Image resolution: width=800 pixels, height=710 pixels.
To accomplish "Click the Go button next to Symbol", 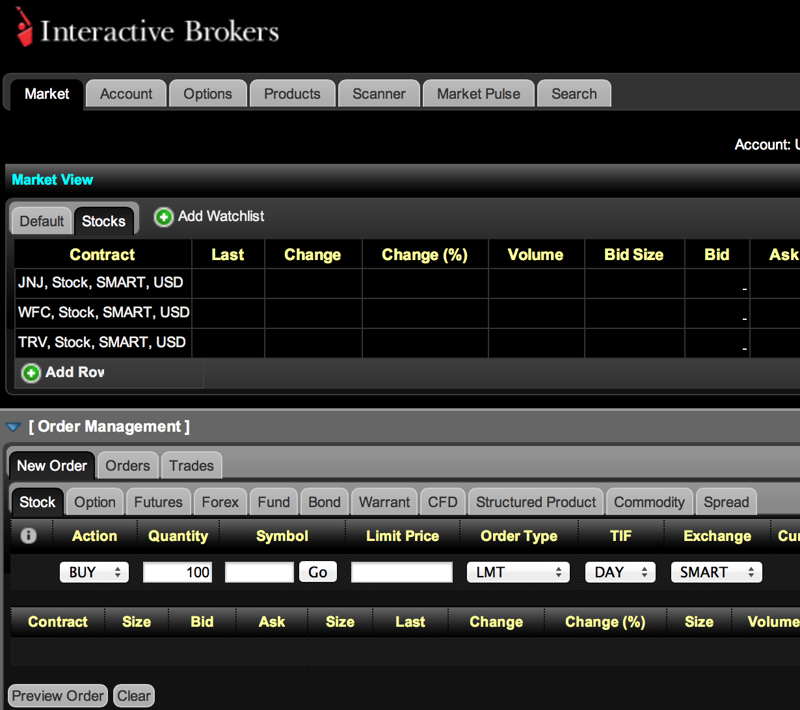I will point(317,572).
